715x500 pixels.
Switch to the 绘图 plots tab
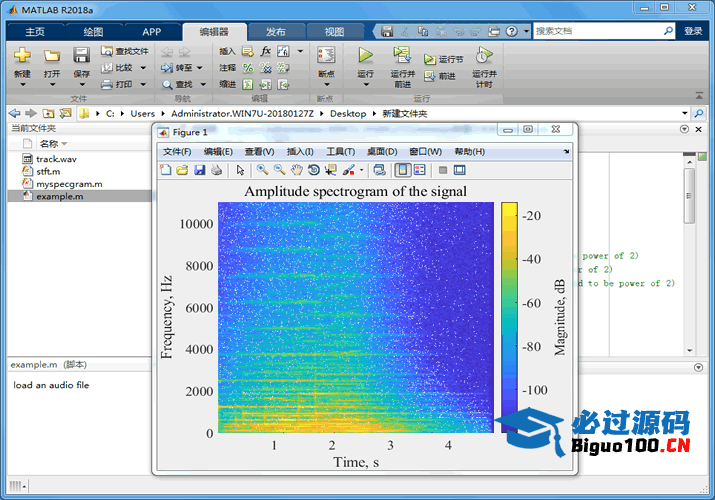pos(93,31)
